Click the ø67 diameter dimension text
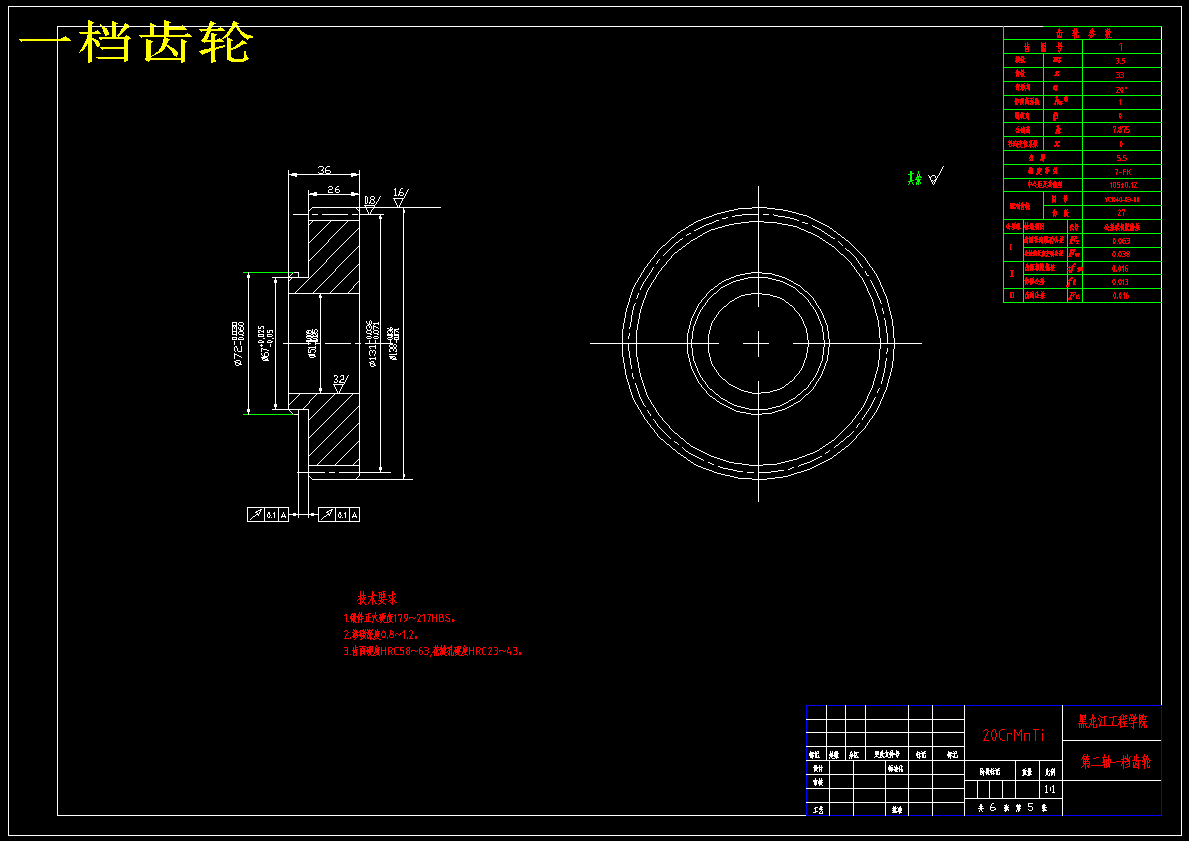Image resolution: width=1189 pixels, height=841 pixels. (x=267, y=344)
